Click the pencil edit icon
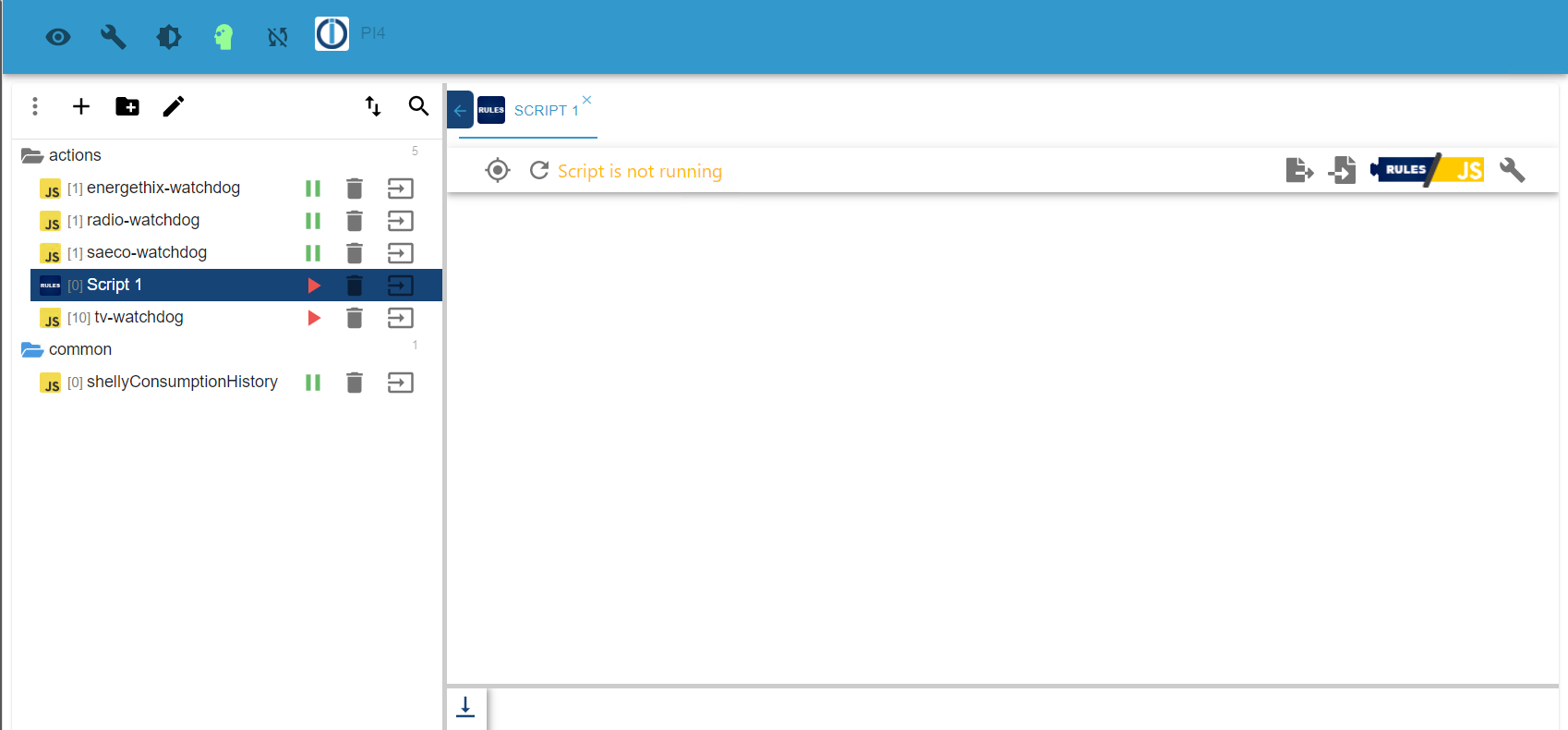Screen dimensions: 1568x730 pyautogui.click(x=174, y=106)
